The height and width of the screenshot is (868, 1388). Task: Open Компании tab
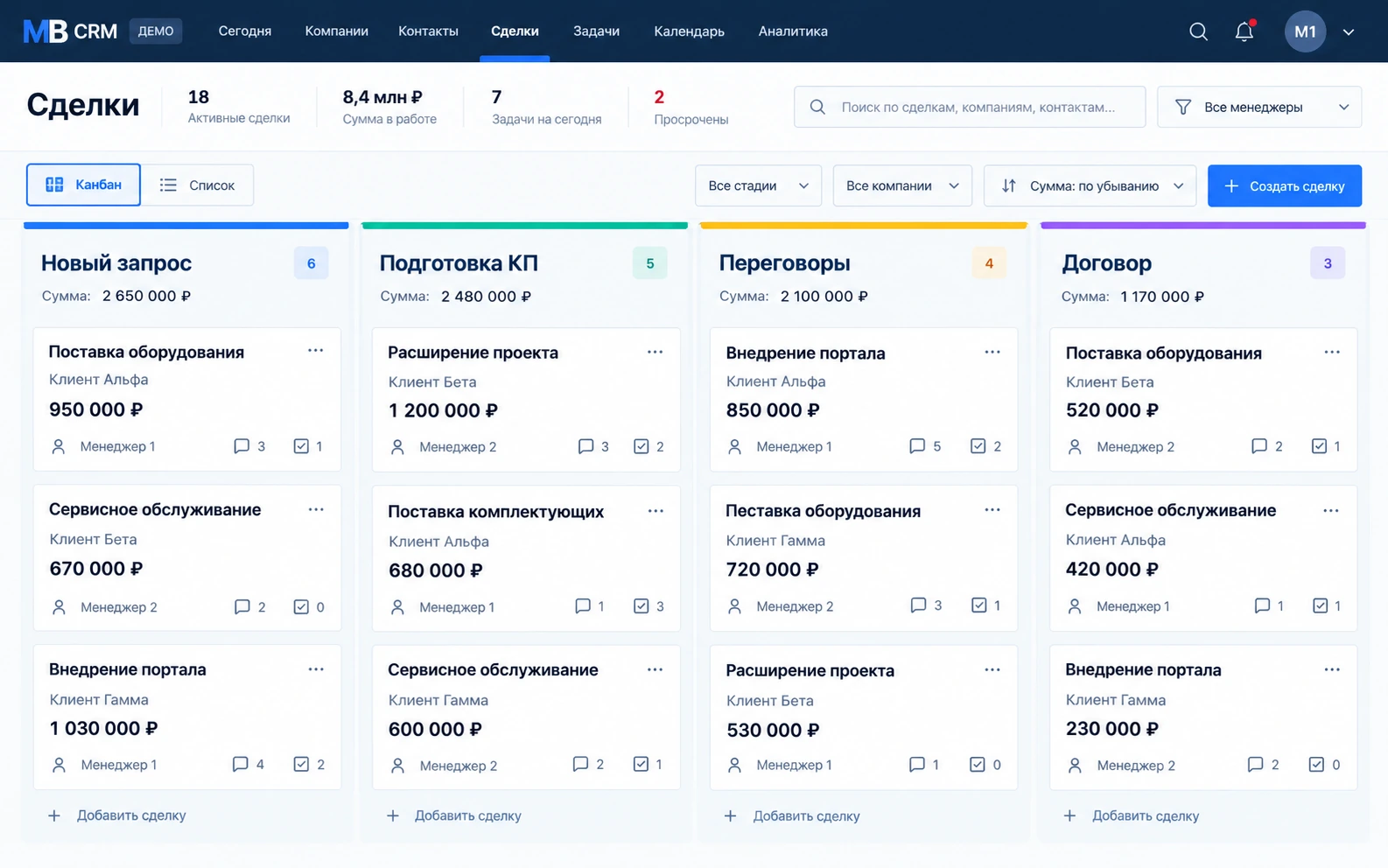(x=337, y=31)
